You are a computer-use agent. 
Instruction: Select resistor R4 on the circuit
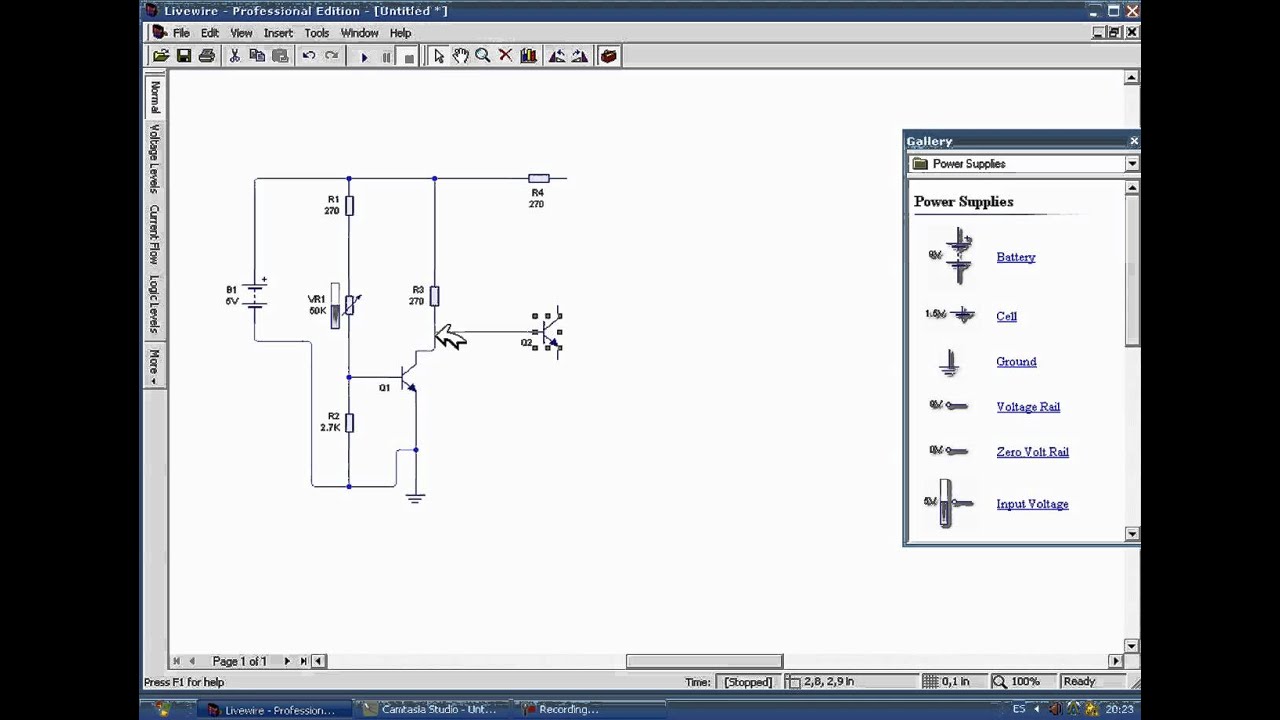point(538,178)
